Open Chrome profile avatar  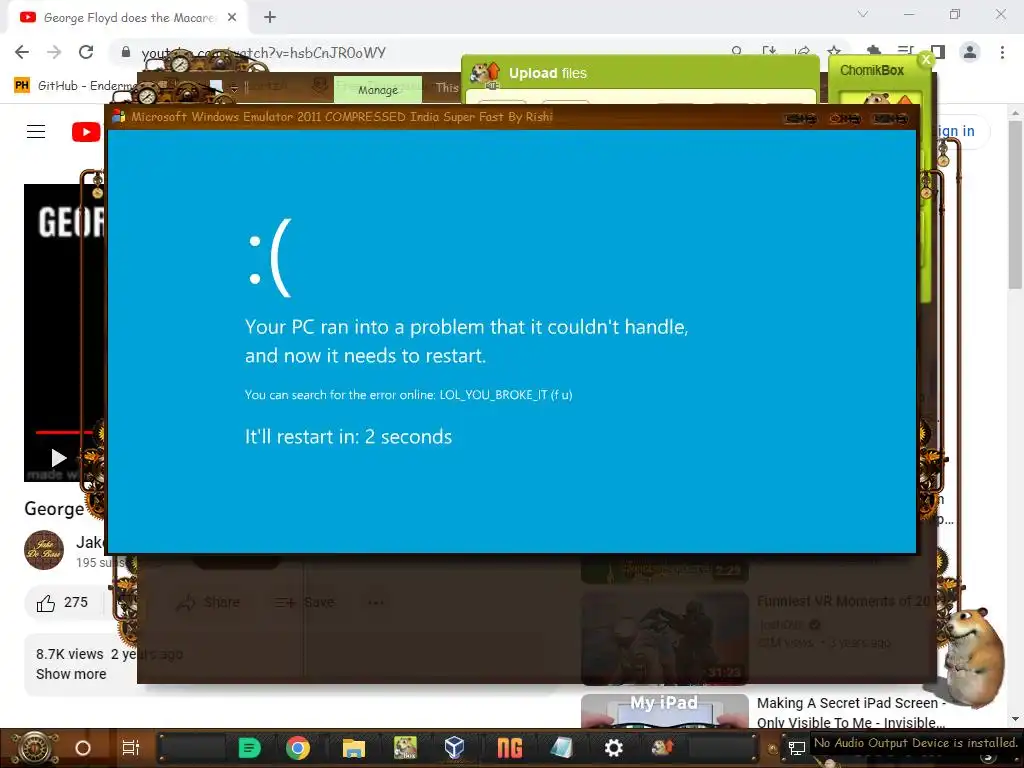(x=970, y=52)
